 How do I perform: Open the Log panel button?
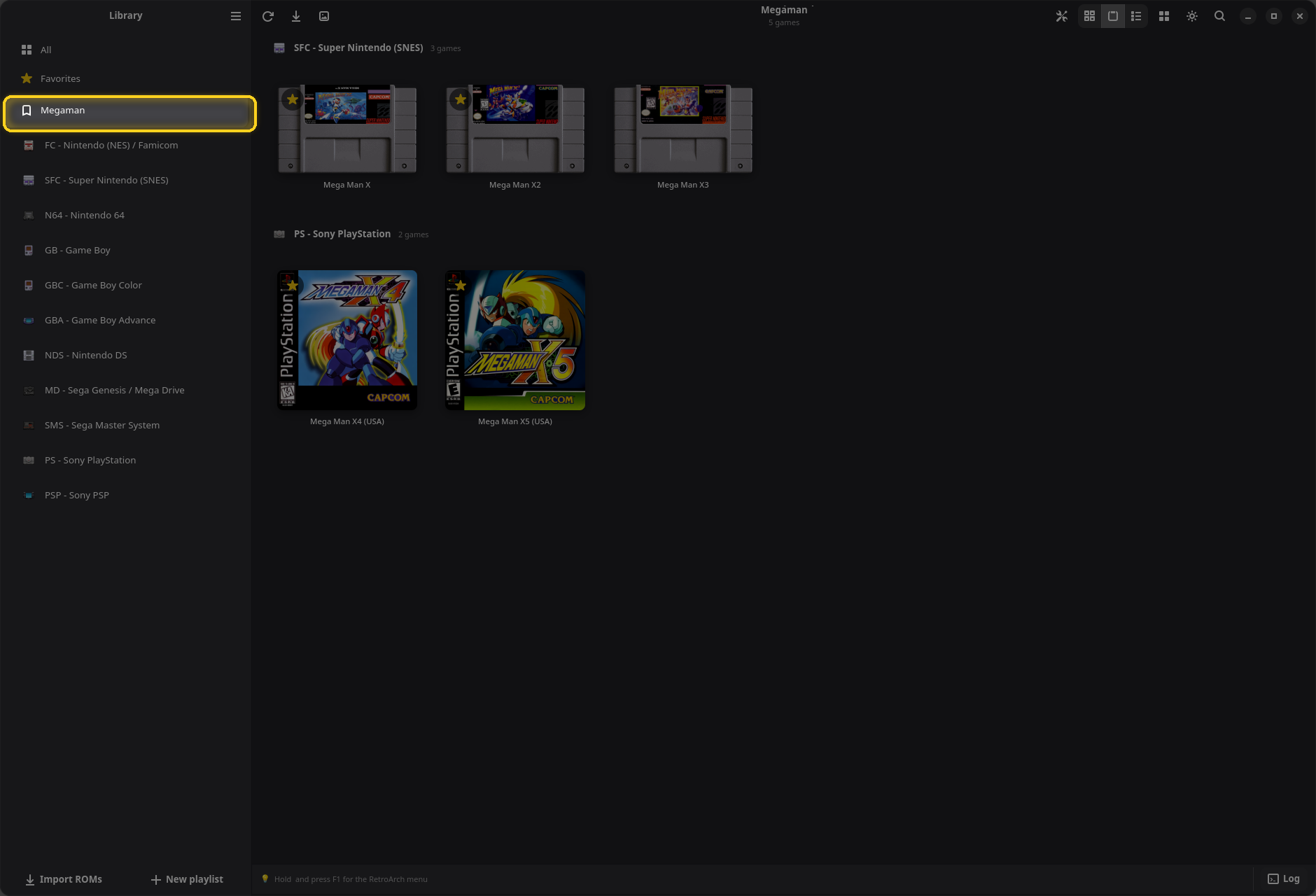[x=1284, y=879]
